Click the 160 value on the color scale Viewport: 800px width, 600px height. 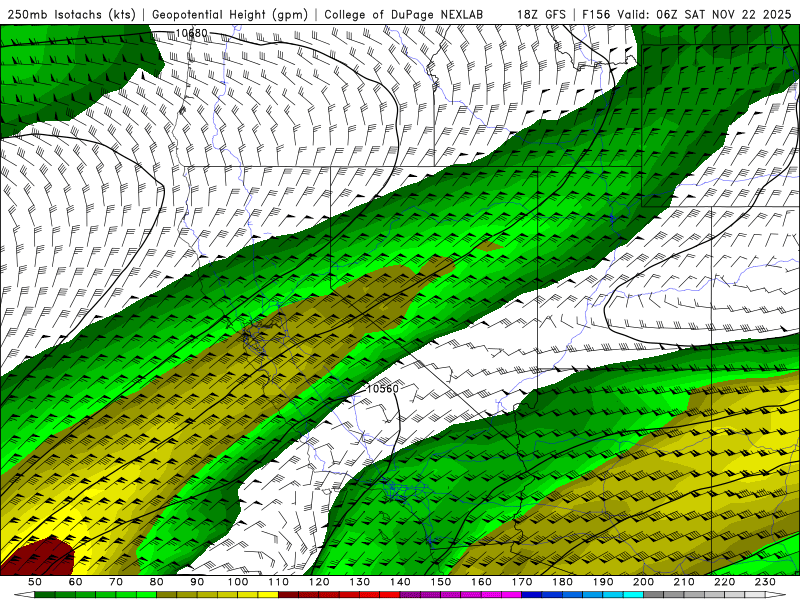pos(482,582)
